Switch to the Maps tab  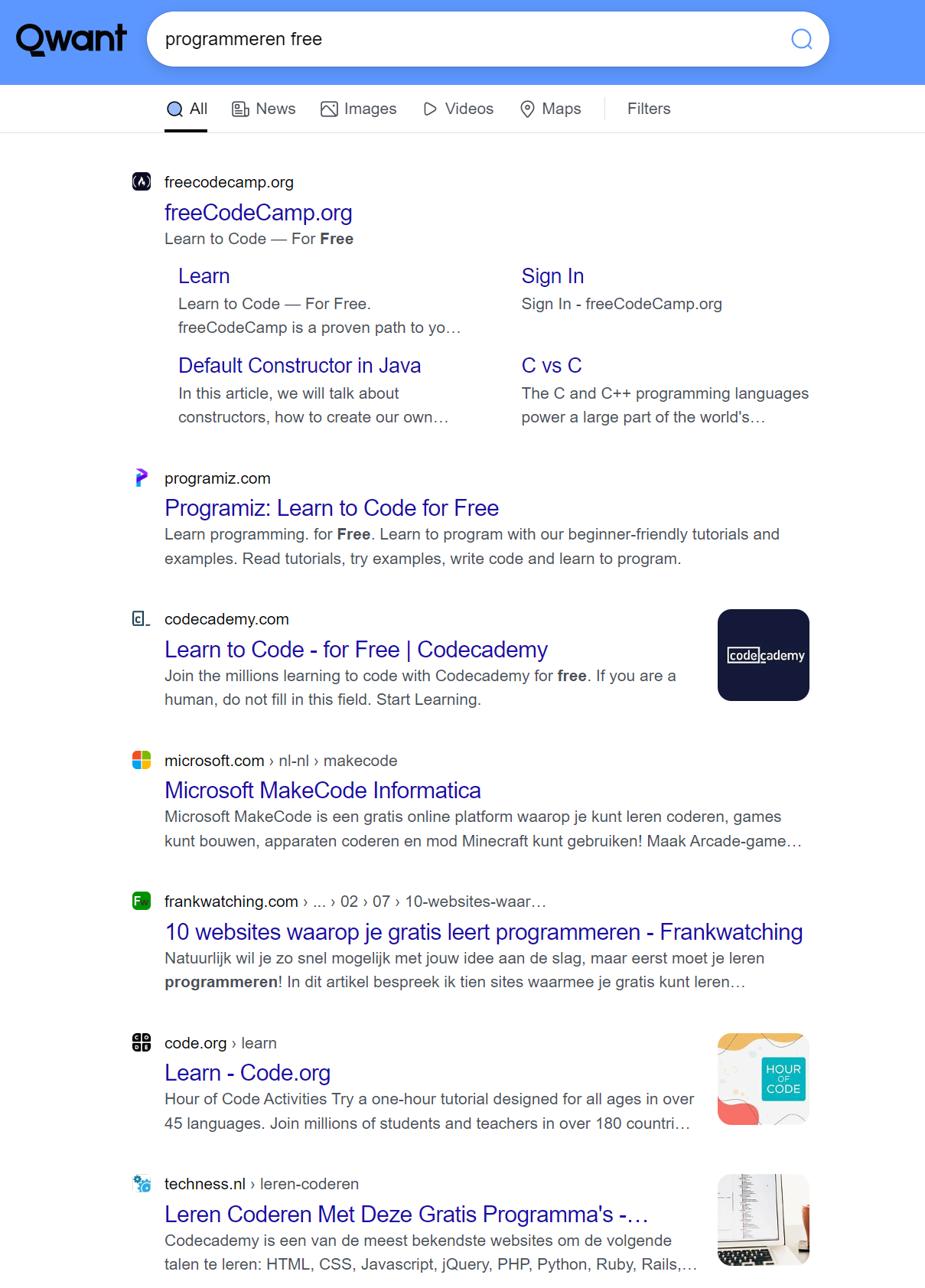[x=551, y=109]
